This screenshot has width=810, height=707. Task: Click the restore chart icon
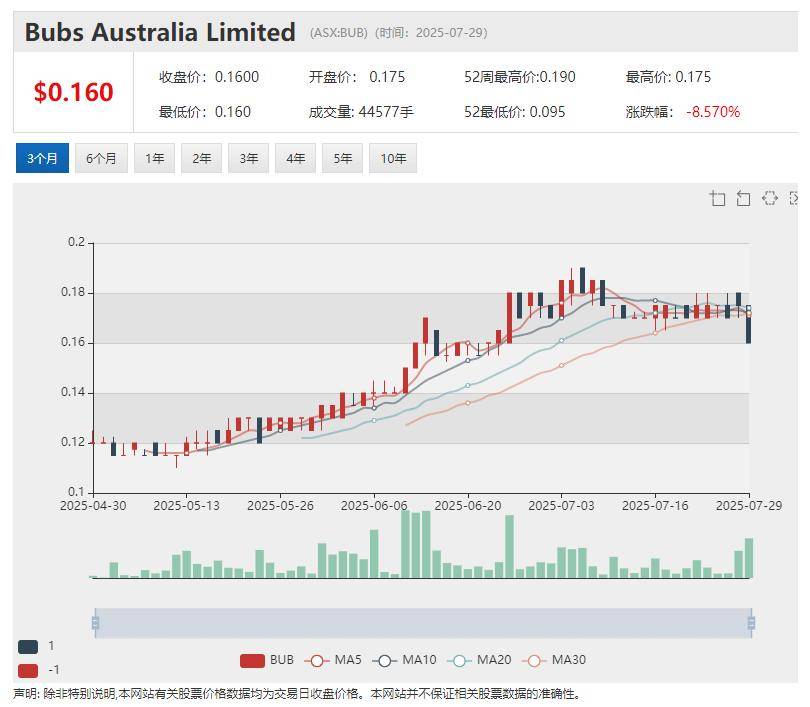770,198
